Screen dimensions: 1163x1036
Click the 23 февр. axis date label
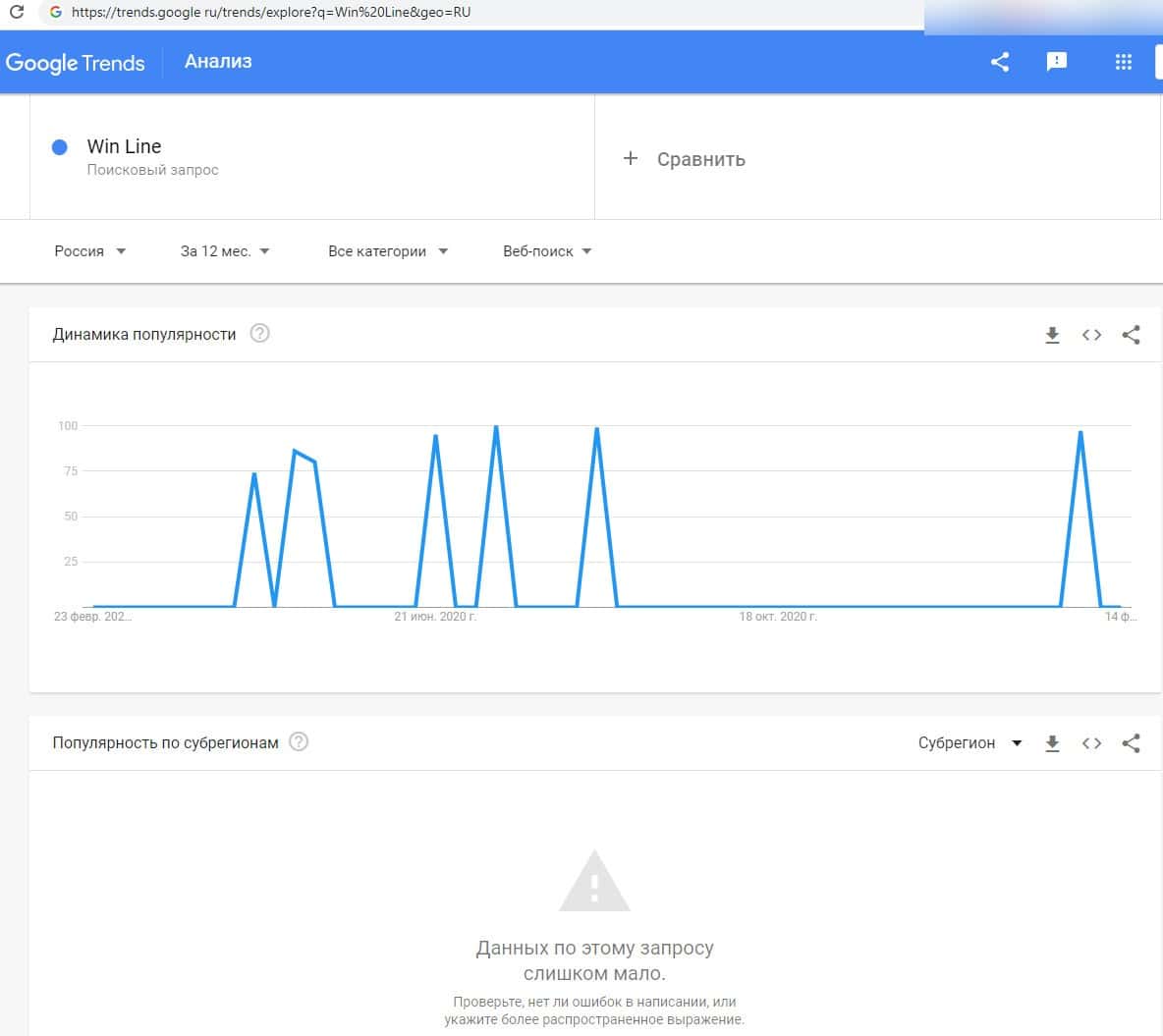pos(92,617)
